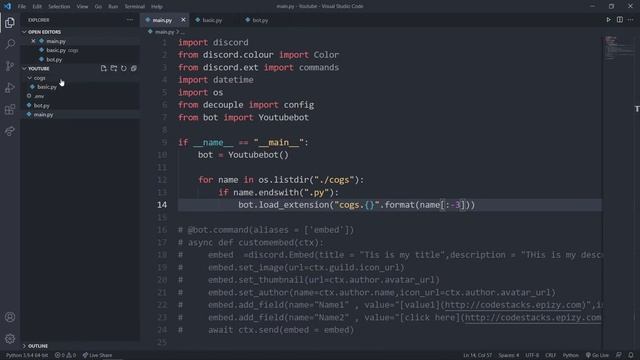This screenshot has width=640, height=360.
Task: Click the code minimap preview
Action: coord(620,48)
